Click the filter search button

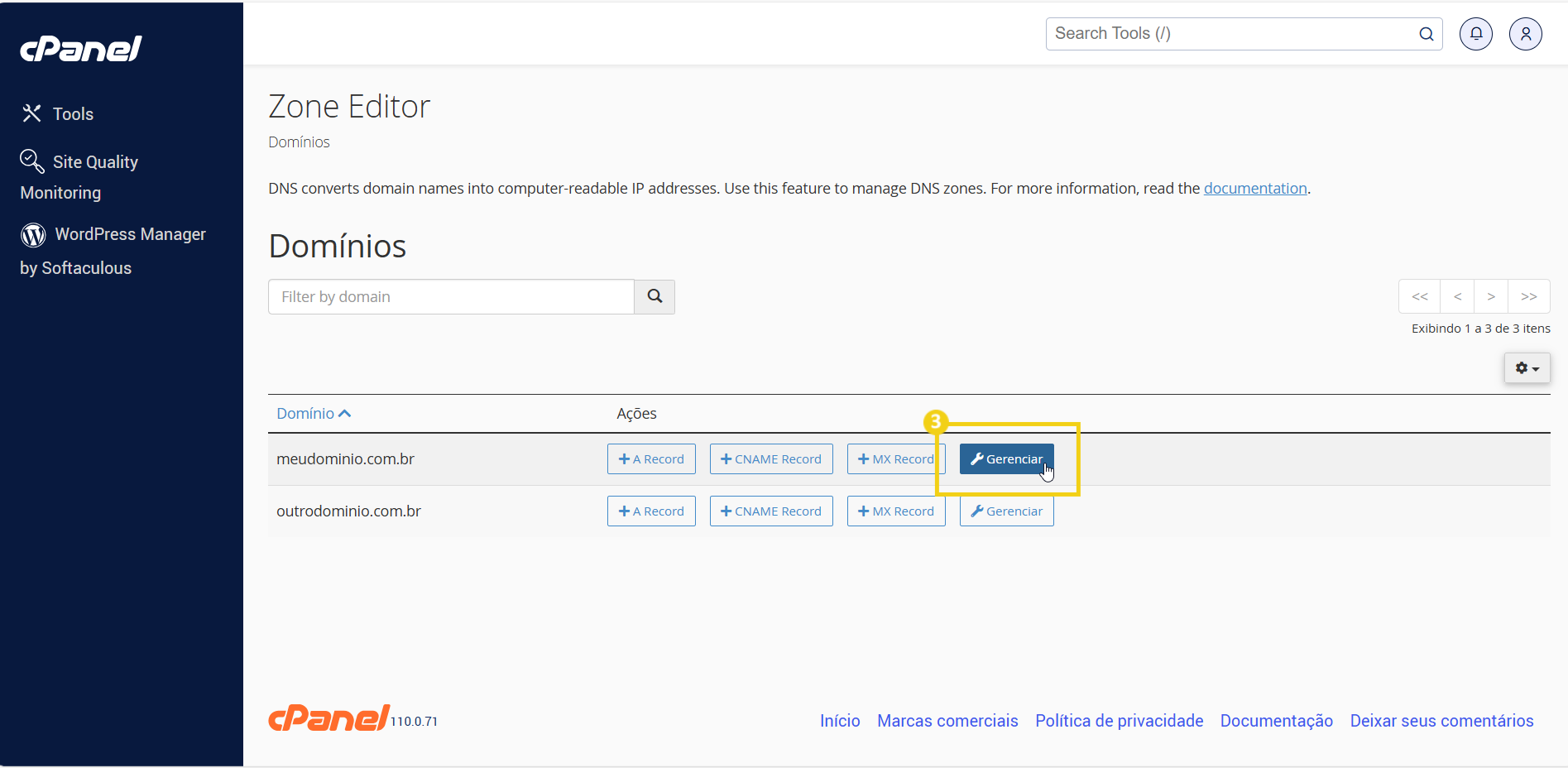coord(655,296)
